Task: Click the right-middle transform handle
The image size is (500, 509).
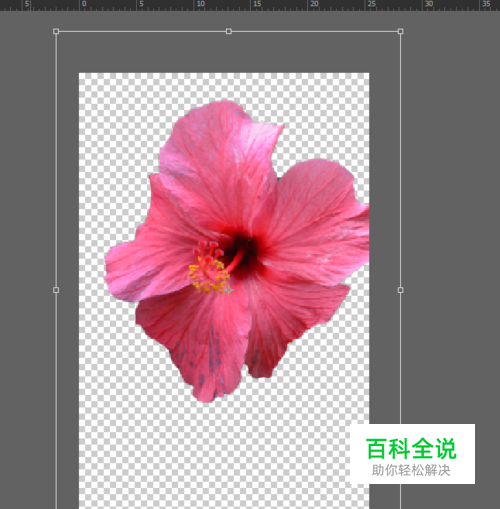Action: click(x=400, y=290)
